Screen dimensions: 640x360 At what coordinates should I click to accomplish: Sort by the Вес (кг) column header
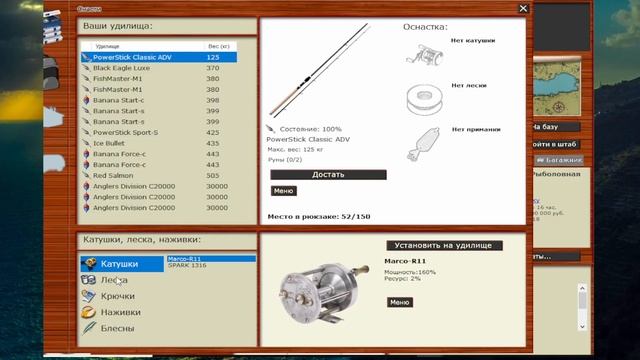point(219,47)
